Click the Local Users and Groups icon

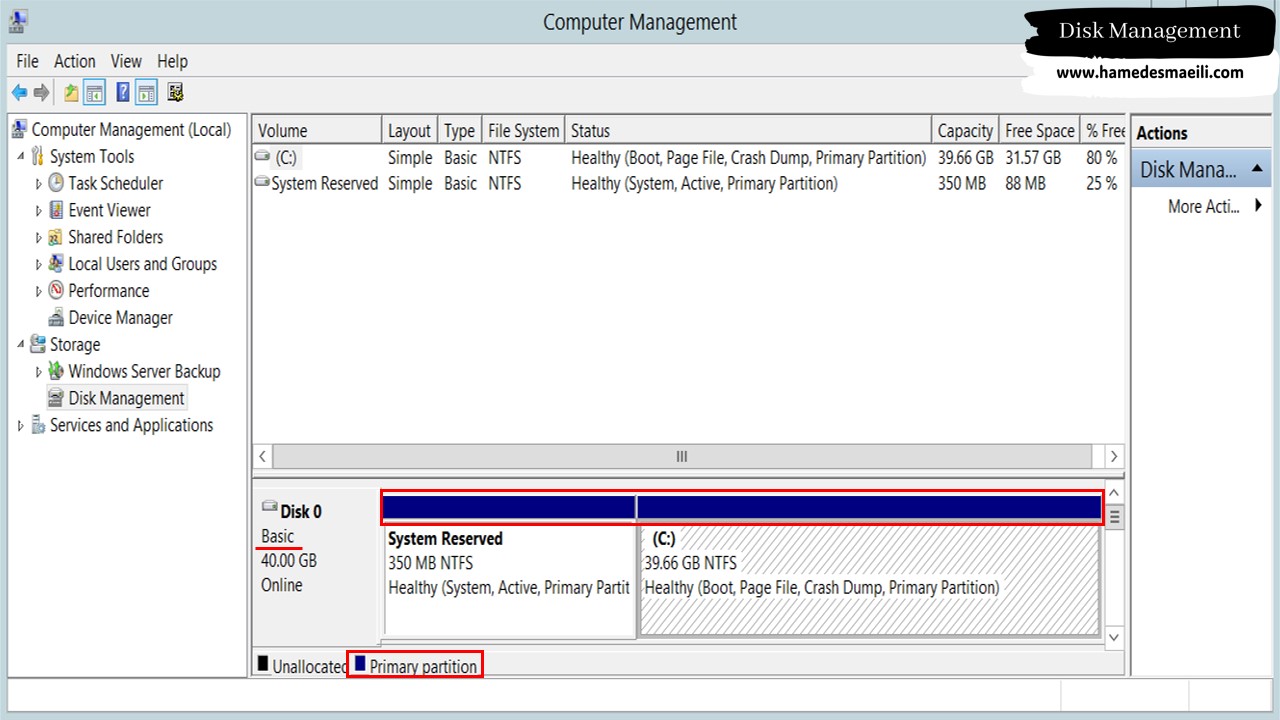point(56,264)
